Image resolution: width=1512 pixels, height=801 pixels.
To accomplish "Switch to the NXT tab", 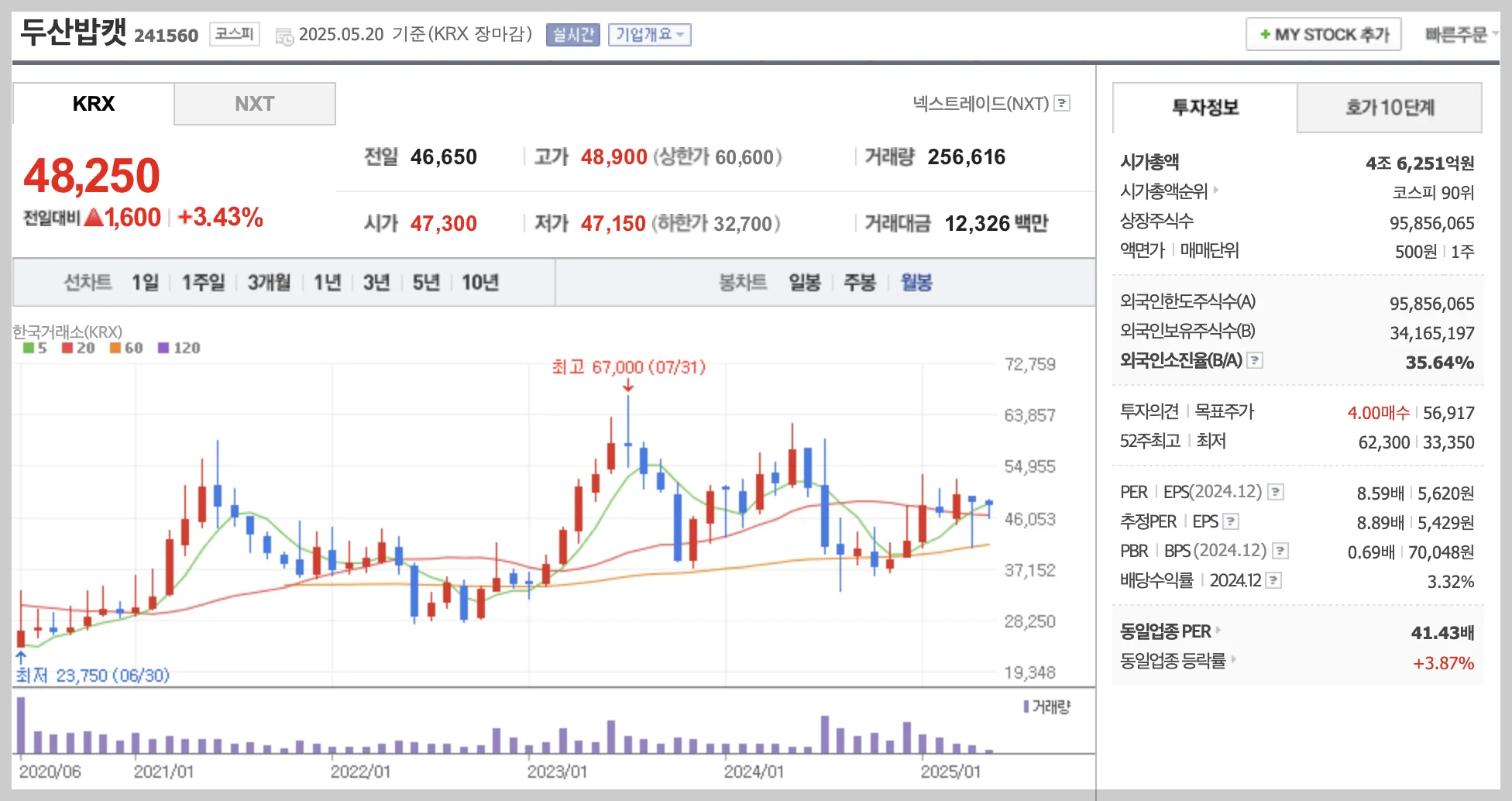I will [255, 104].
